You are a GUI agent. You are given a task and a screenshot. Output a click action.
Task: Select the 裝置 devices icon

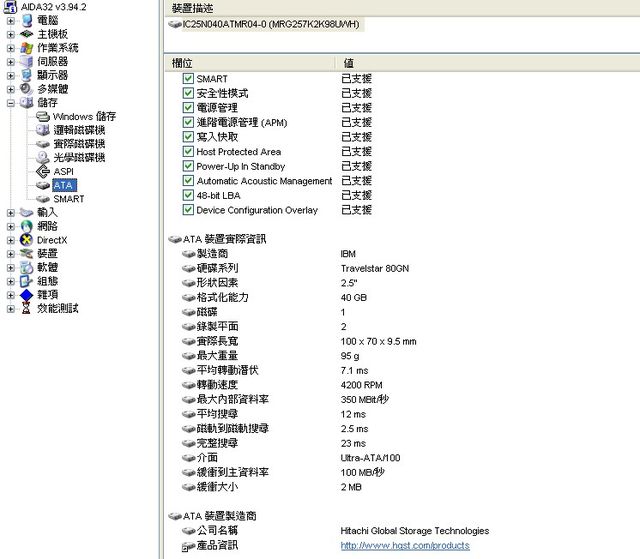(27, 254)
